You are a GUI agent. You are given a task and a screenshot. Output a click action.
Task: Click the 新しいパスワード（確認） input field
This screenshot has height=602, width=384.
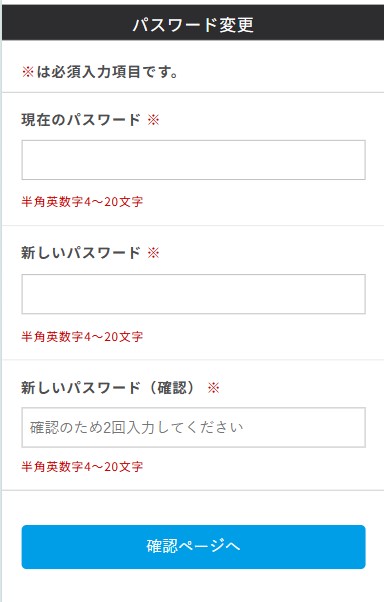(193, 427)
